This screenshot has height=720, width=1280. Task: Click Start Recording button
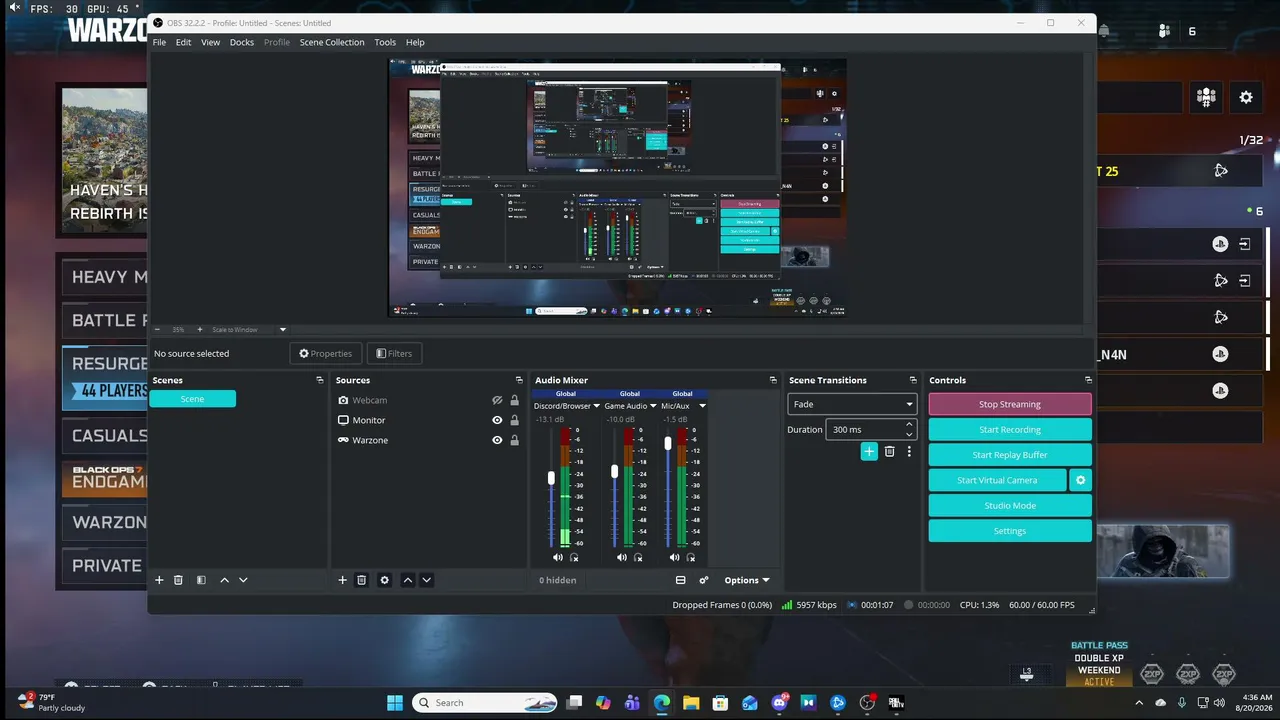[1010, 429]
